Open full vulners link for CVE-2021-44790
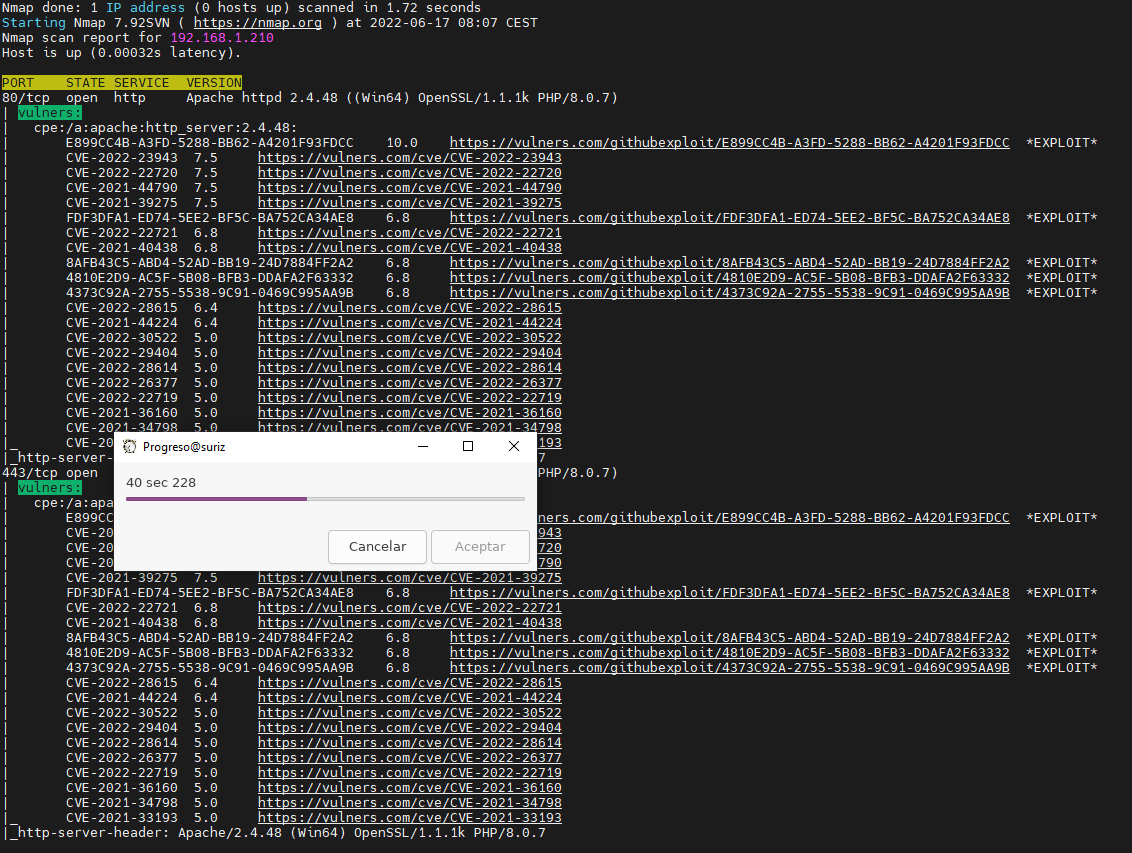 [x=410, y=188]
